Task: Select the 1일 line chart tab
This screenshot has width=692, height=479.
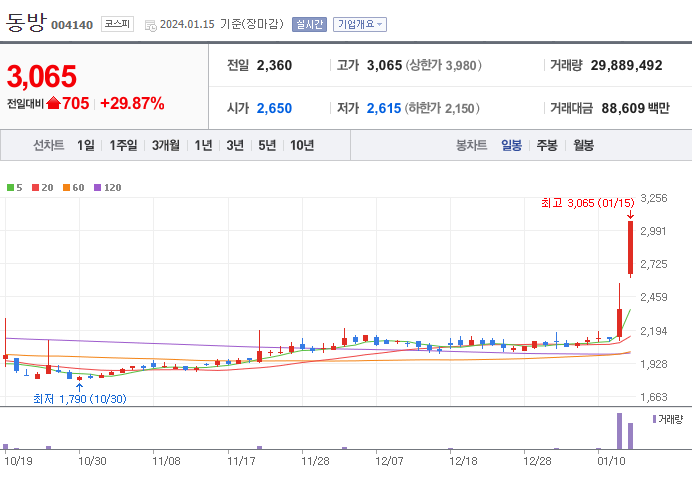Action: (86, 145)
